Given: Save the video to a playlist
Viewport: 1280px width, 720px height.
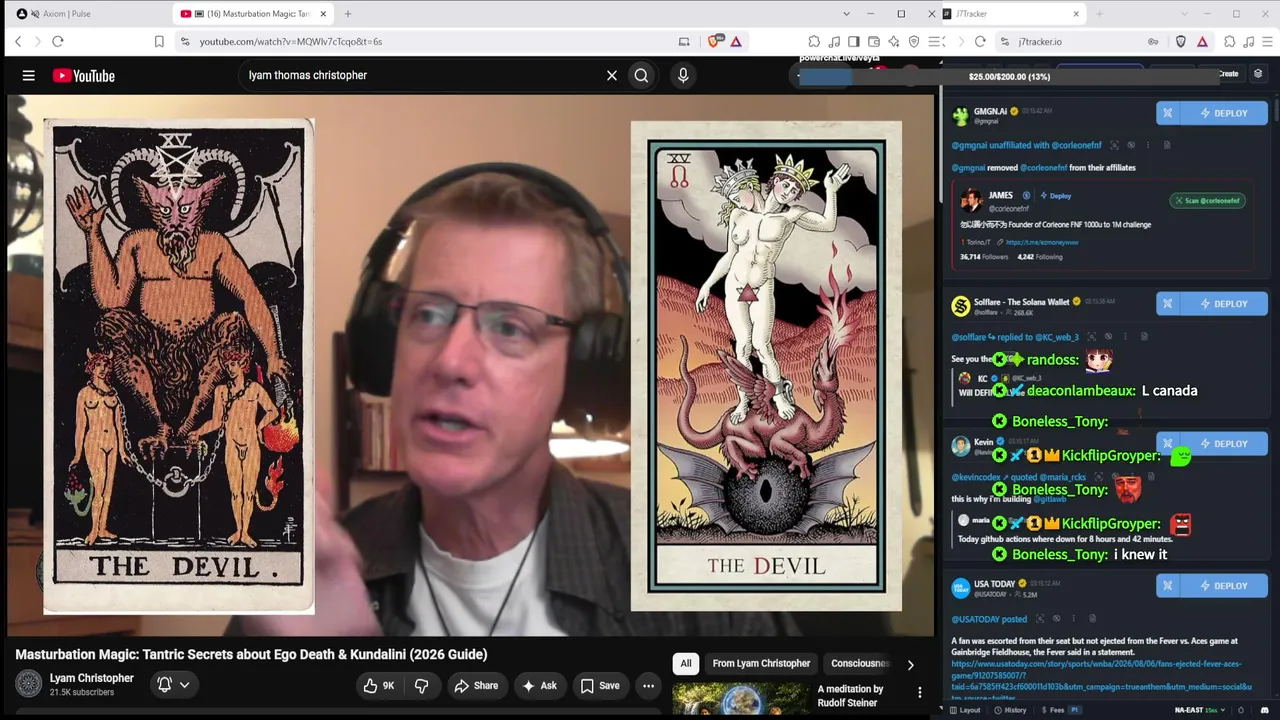Looking at the screenshot, I should pos(600,686).
